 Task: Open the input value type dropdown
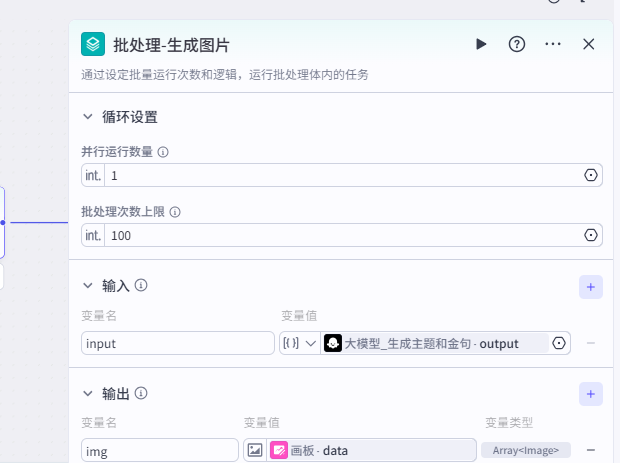[x=300, y=343]
